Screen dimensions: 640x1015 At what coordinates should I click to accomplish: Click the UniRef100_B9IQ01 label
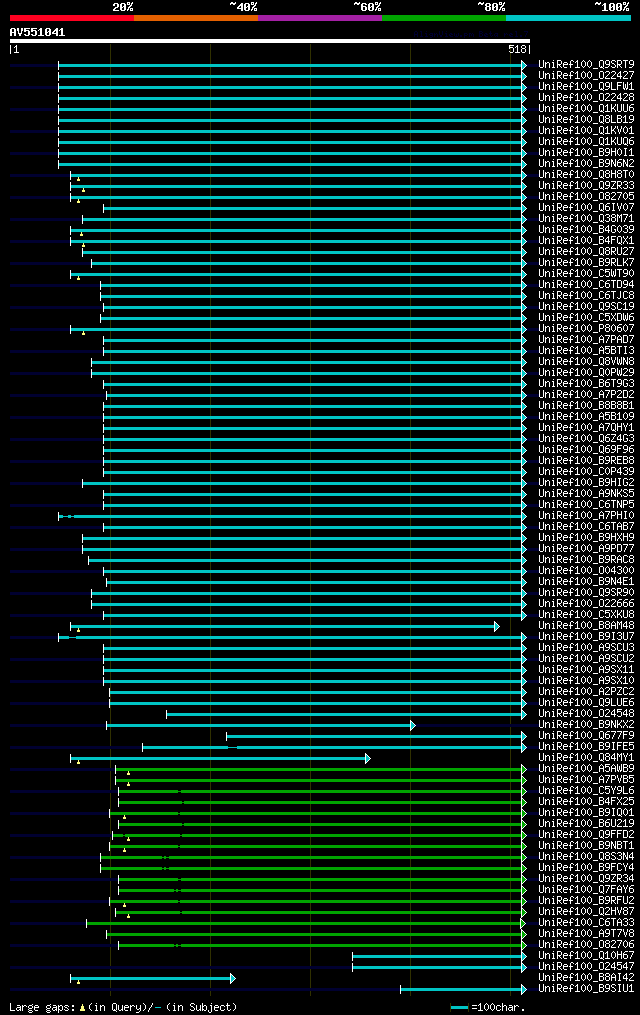click(586, 813)
